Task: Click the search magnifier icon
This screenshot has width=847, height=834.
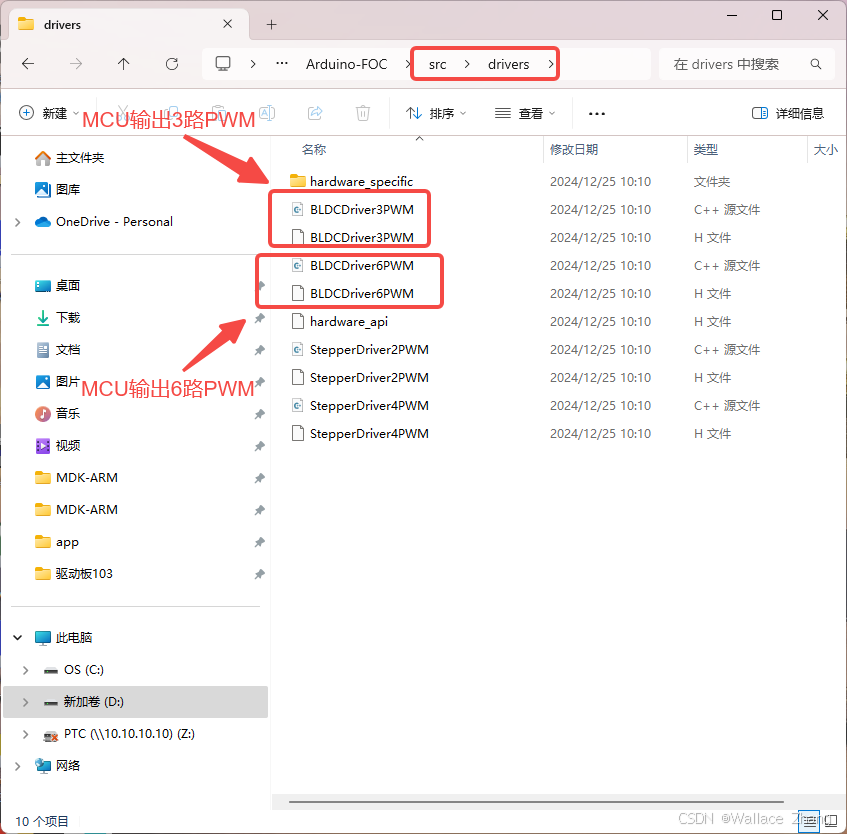Action: (817, 63)
